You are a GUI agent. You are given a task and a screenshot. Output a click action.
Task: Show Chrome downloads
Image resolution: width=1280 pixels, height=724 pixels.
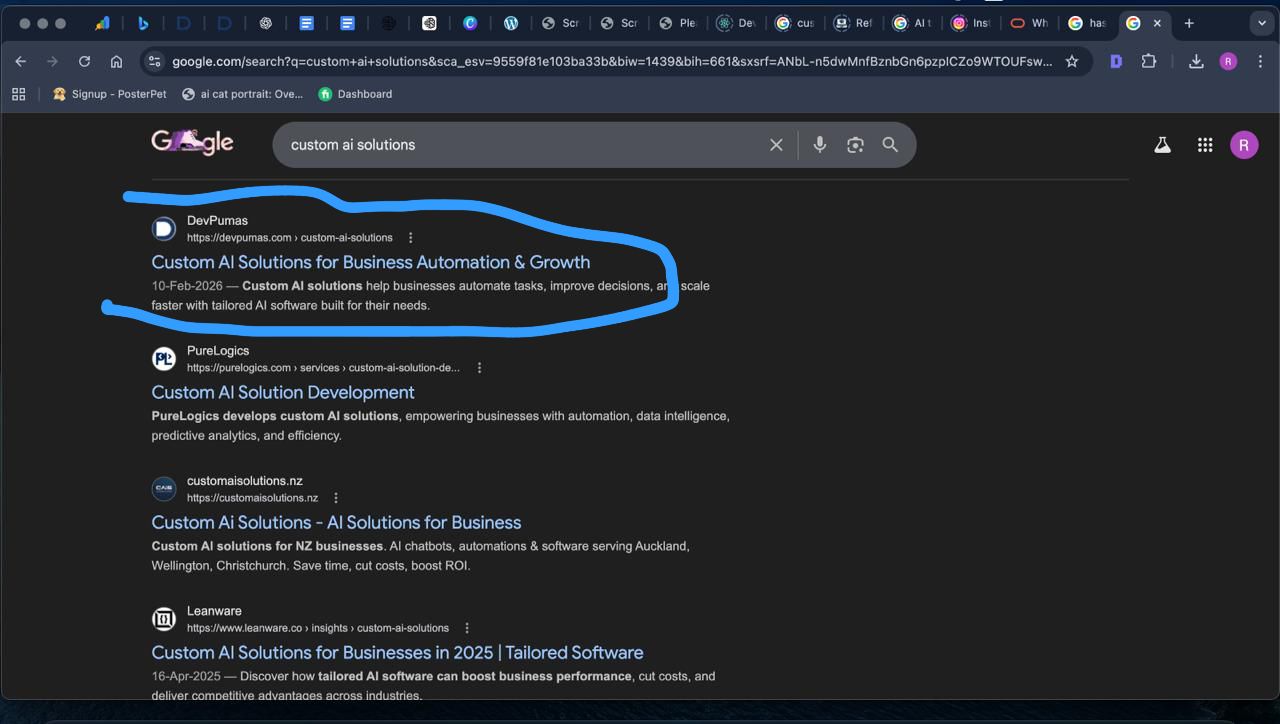(1196, 61)
